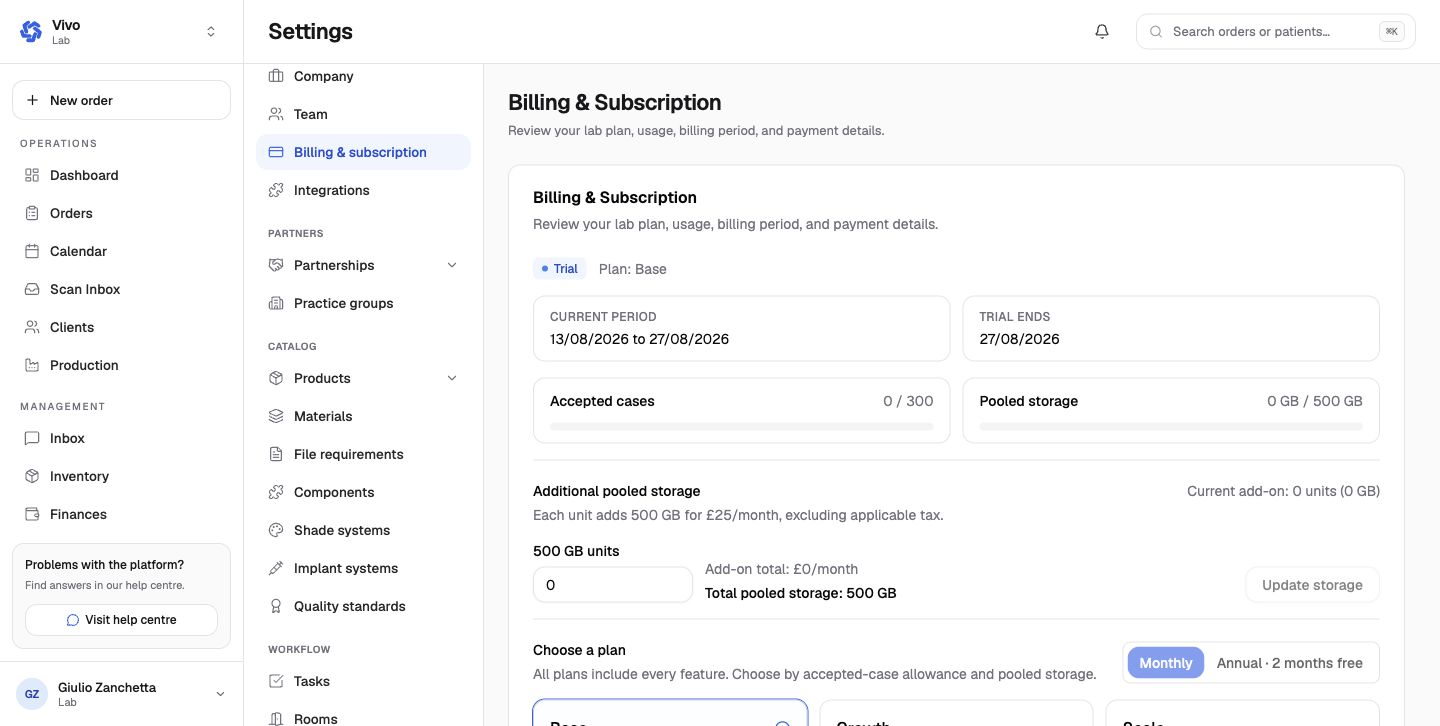Select Billing & subscription in settings
1440x726 pixels.
point(363,152)
